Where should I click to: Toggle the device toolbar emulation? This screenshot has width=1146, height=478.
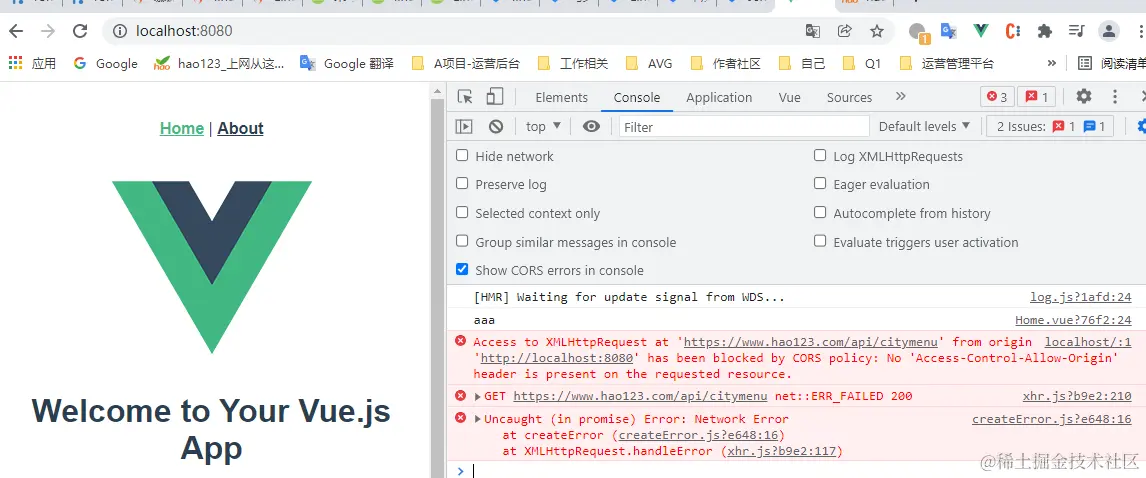(x=495, y=96)
